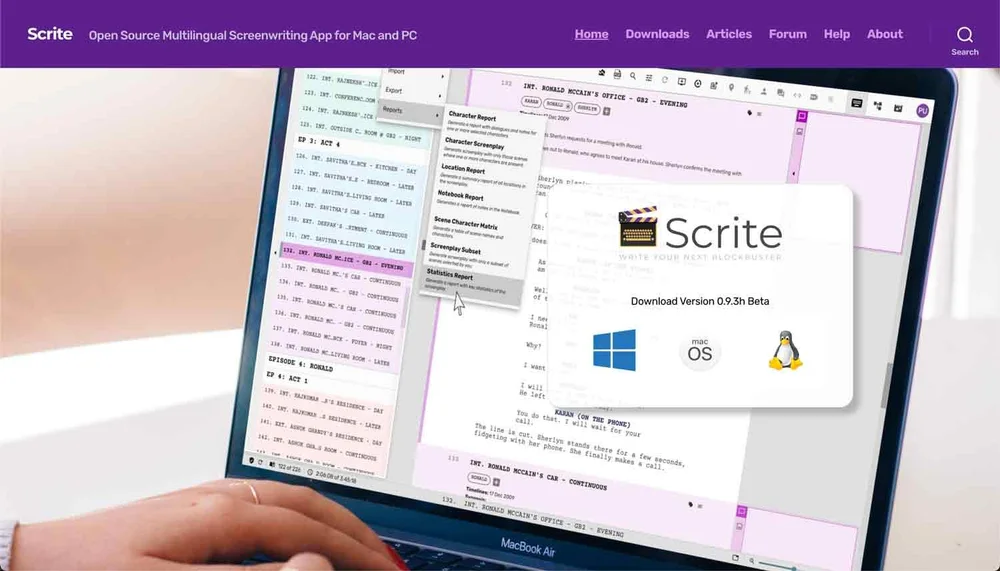The height and width of the screenshot is (571, 1000).
Task: Click the site tagline 'Open Source Multilingual Screenwriting App'
Action: click(x=253, y=35)
